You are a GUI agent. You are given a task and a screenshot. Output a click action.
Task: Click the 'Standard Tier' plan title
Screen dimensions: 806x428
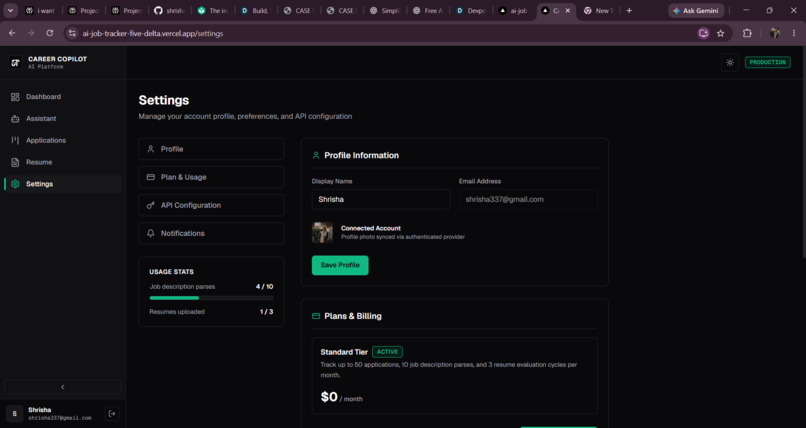[x=344, y=352]
